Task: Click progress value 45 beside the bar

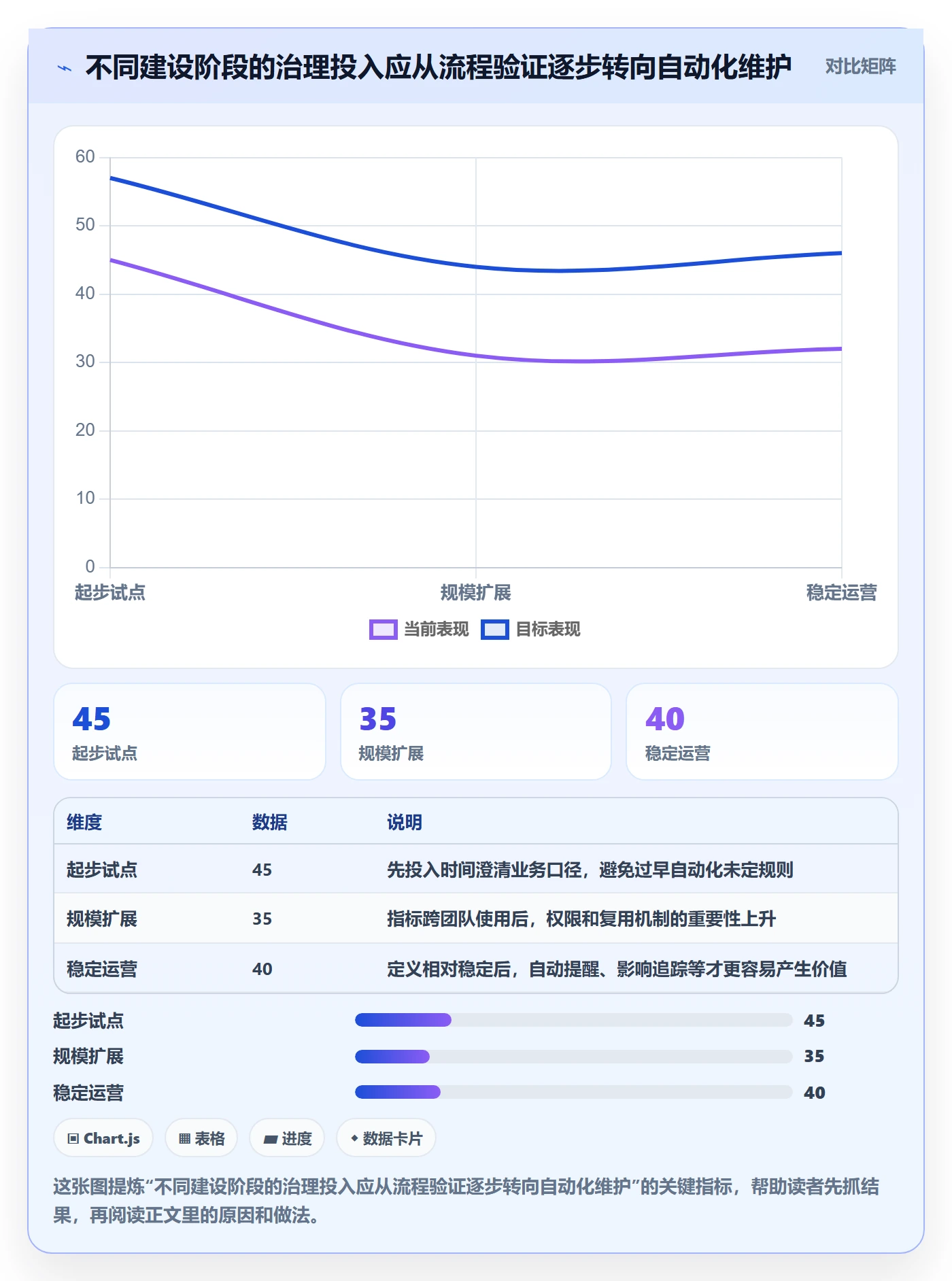Action: (x=814, y=1021)
